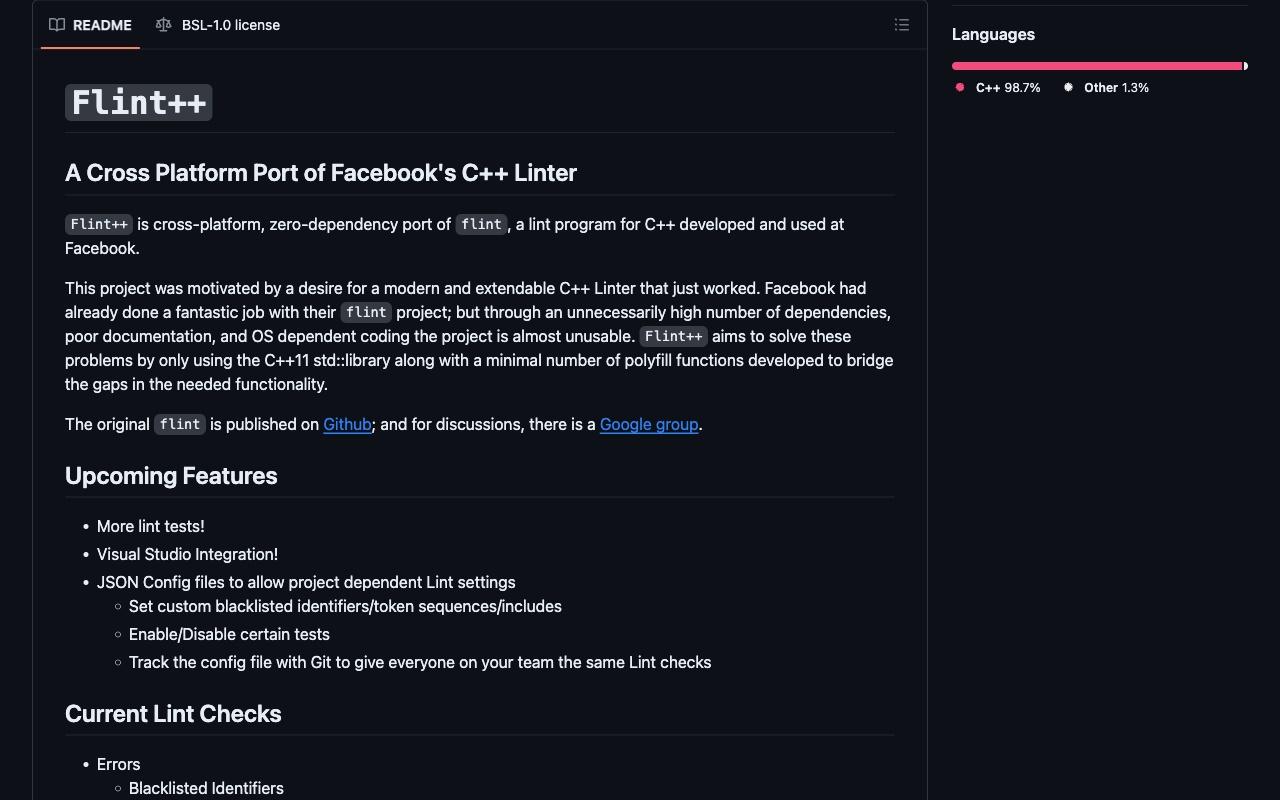1280x800 pixels.
Task: Click the white Other language dot
Action: (x=1068, y=87)
